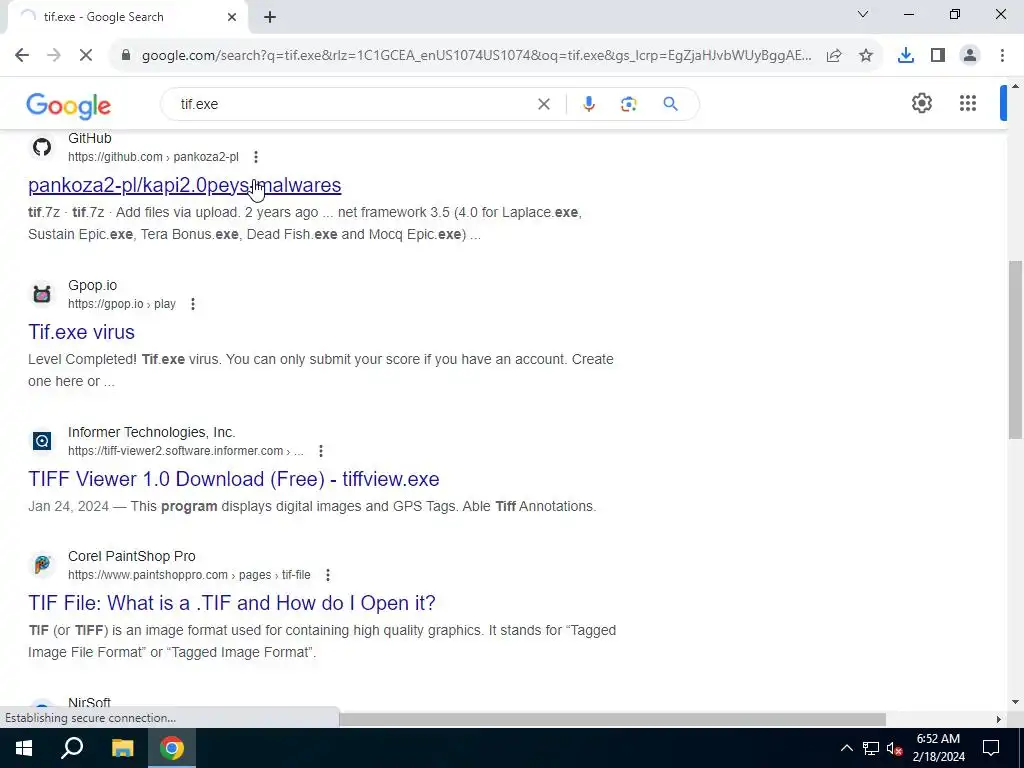Screen dimensions: 1024x768
Task: Submit the search with the magnifier icon
Action: click(x=670, y=104)
